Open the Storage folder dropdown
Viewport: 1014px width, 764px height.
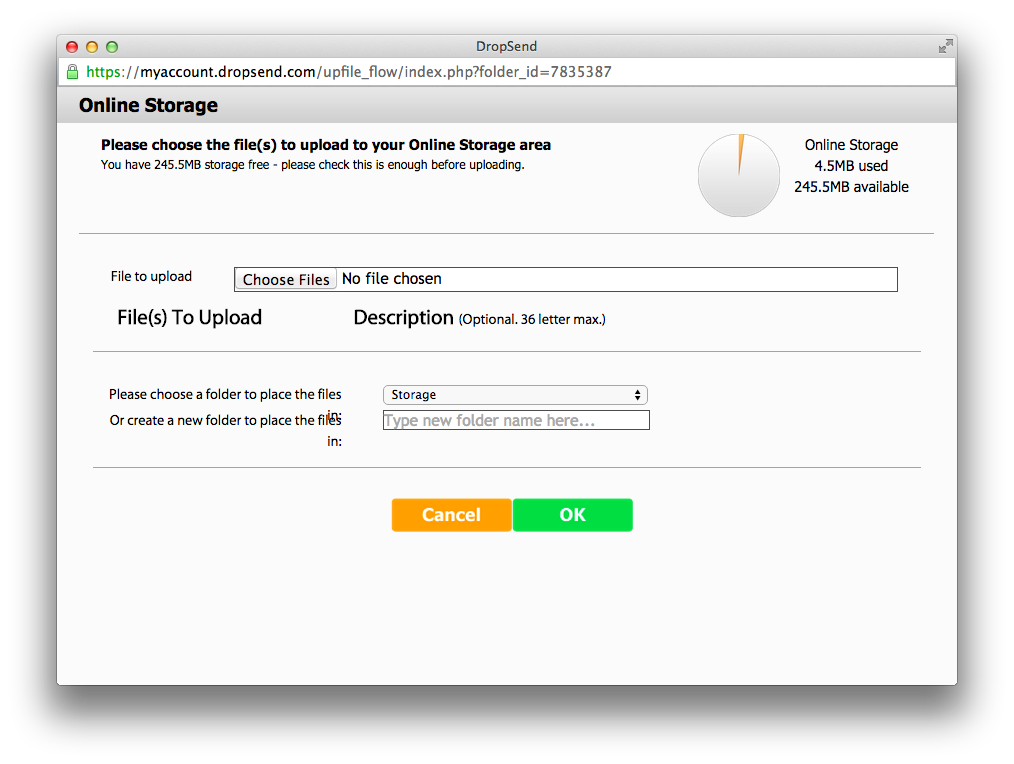pos(515,395)
